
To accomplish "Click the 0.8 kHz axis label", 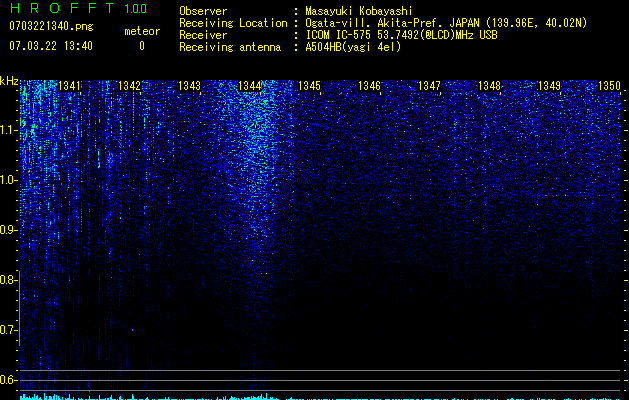I will click(8, 280).
